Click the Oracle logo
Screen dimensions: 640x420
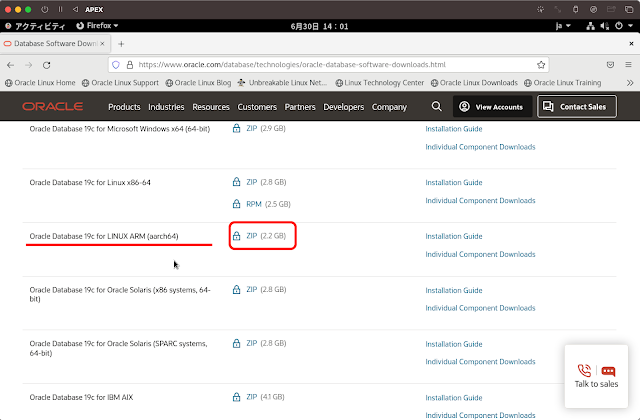click(x=53, y=107)
